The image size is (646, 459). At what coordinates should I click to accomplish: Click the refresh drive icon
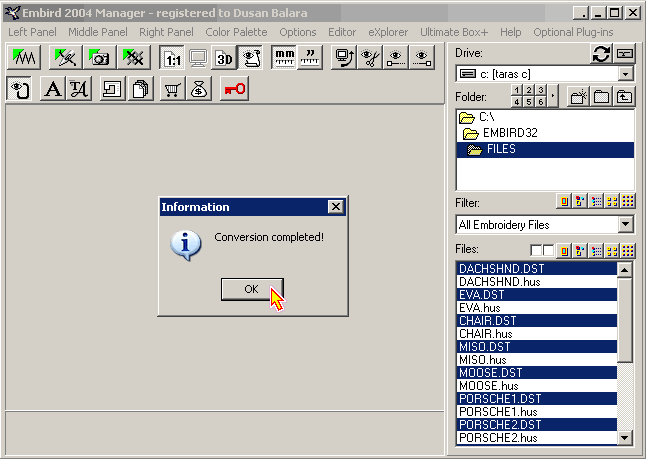tap(601, 53)
